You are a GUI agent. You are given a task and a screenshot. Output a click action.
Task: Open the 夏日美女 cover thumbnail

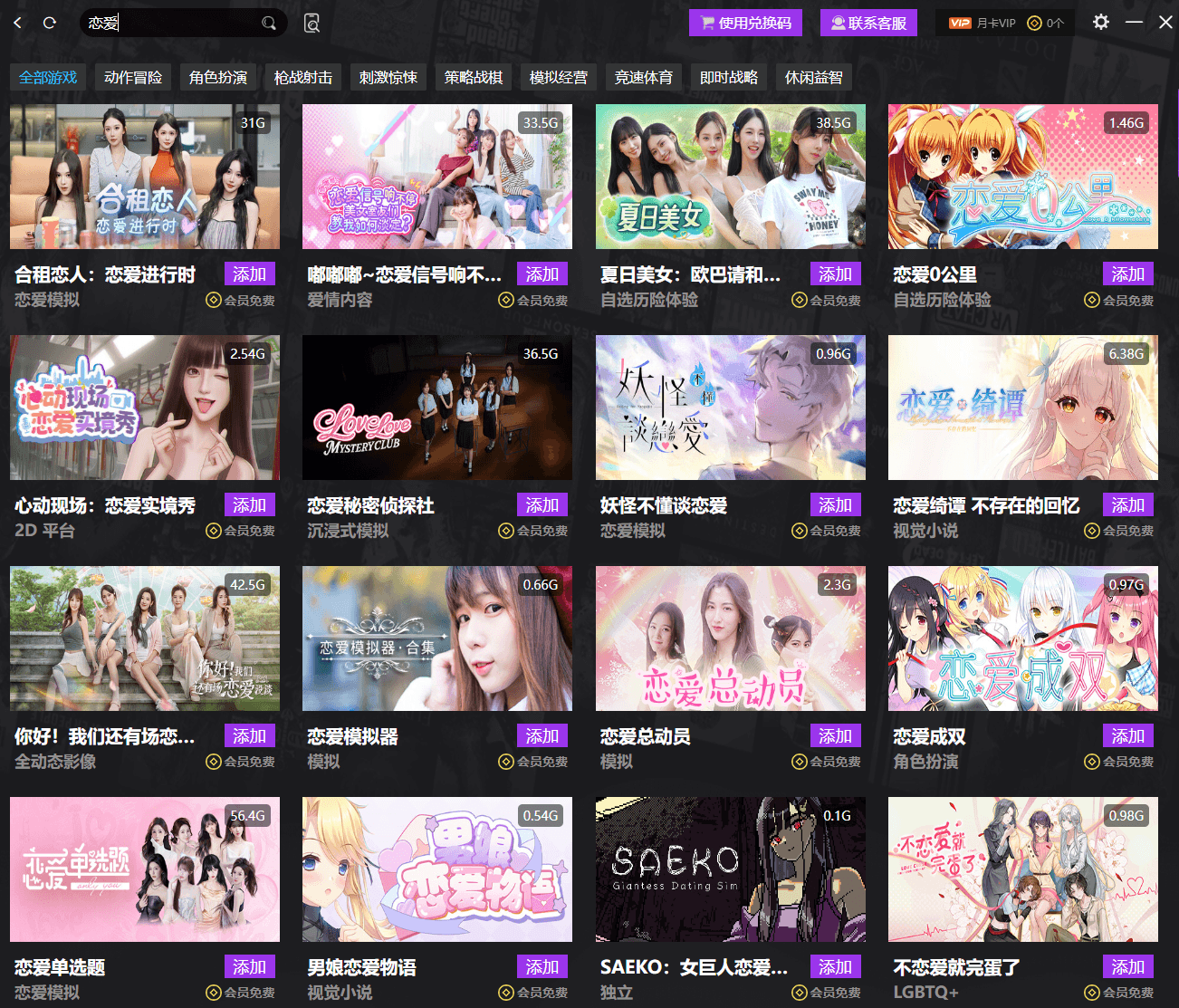(x=731, y=177)
